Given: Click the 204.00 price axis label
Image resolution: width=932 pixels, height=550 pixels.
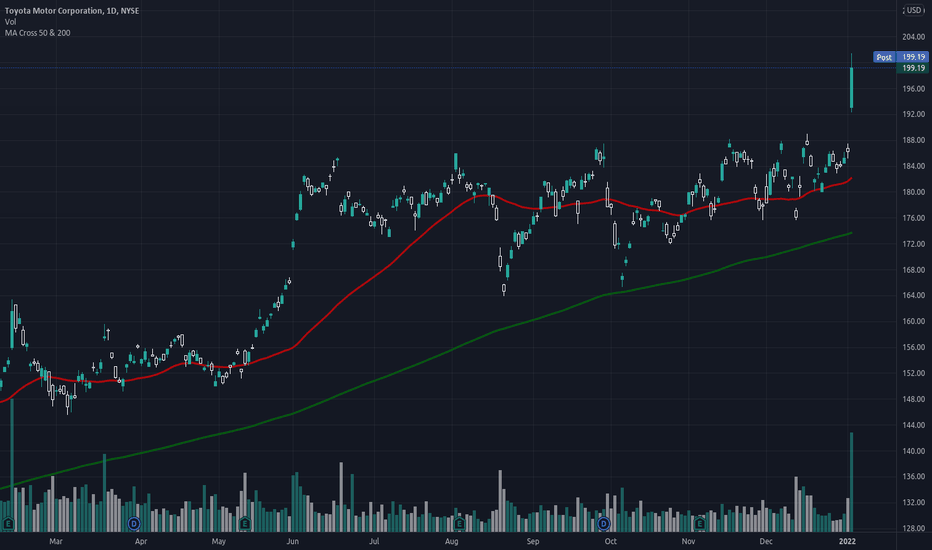Looking at the screenshot, I should click(x=914, y=37).
